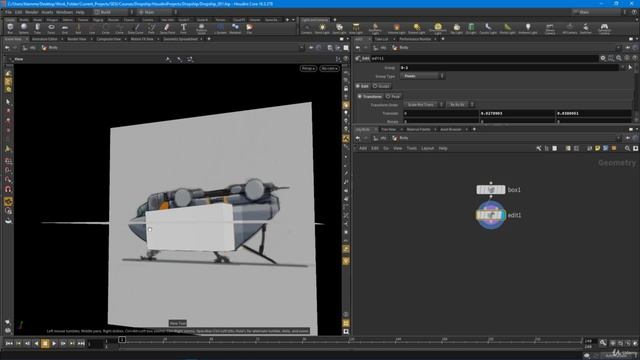Select the Caustic Light shelf tool
Viewport: 640px width, 360px height.
pyautogui.click(x=488, y=28)
